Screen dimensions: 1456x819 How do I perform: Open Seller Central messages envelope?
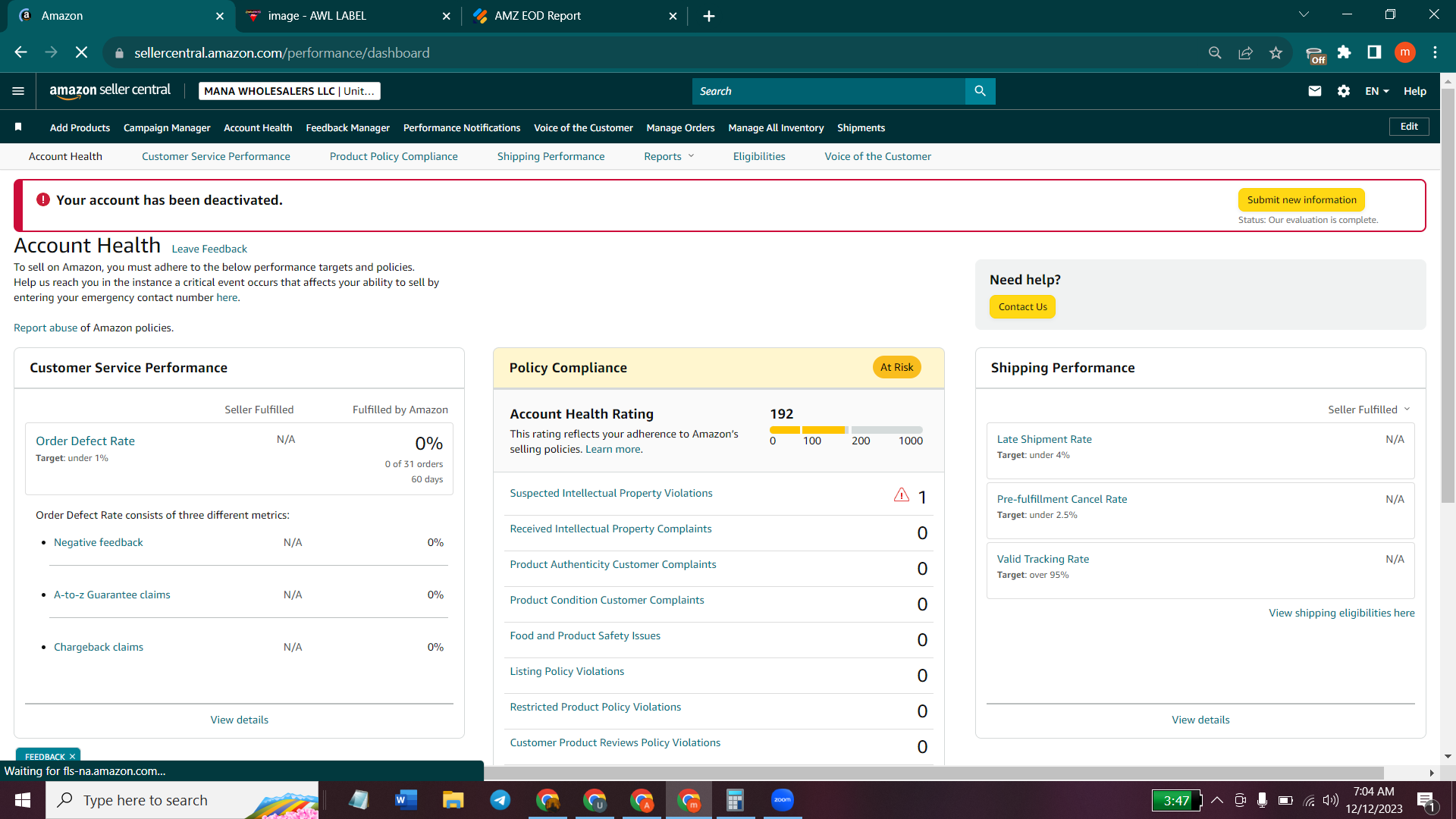coord(1315,91)
